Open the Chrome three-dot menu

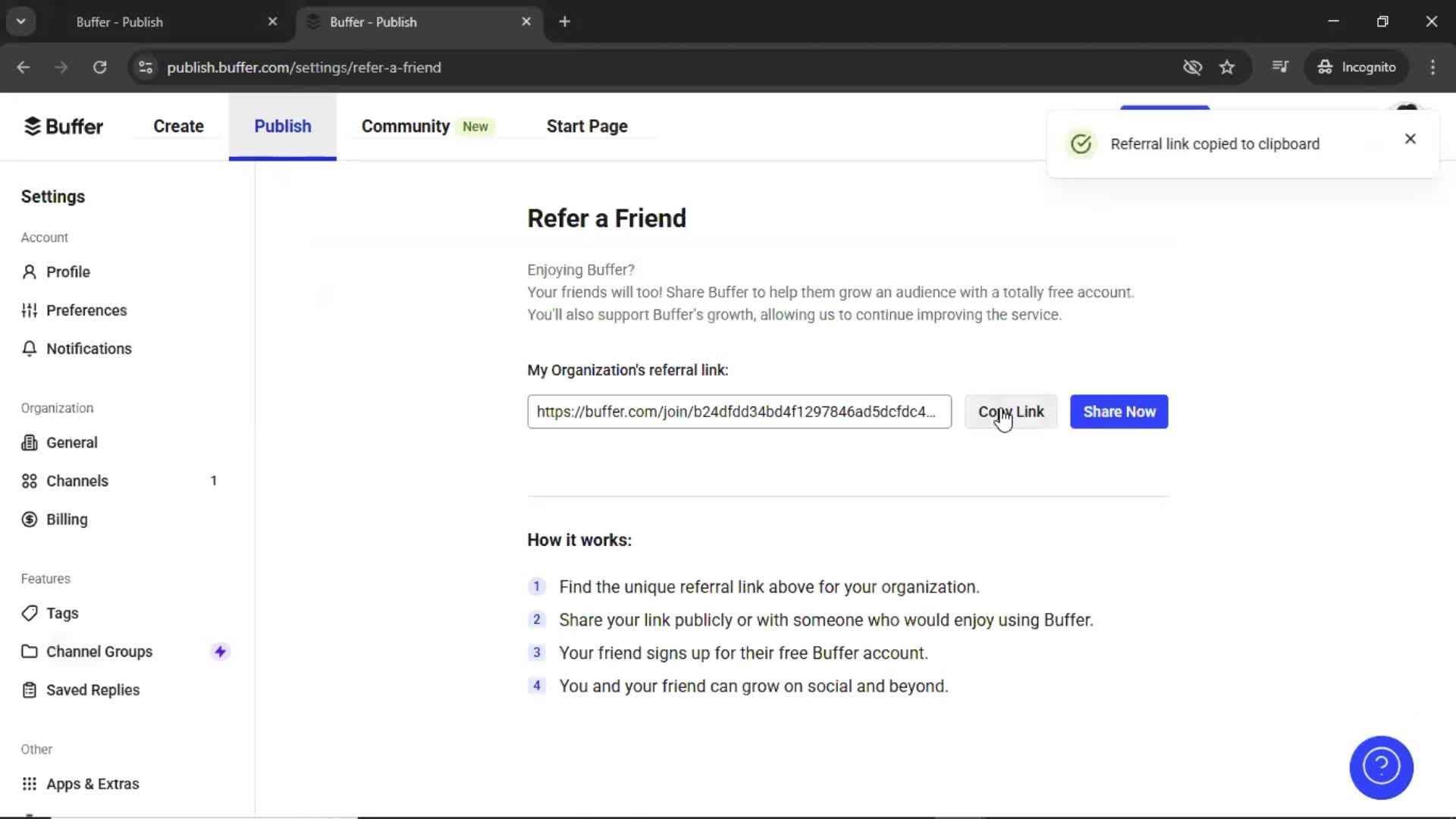click(x=1432, y=67)
